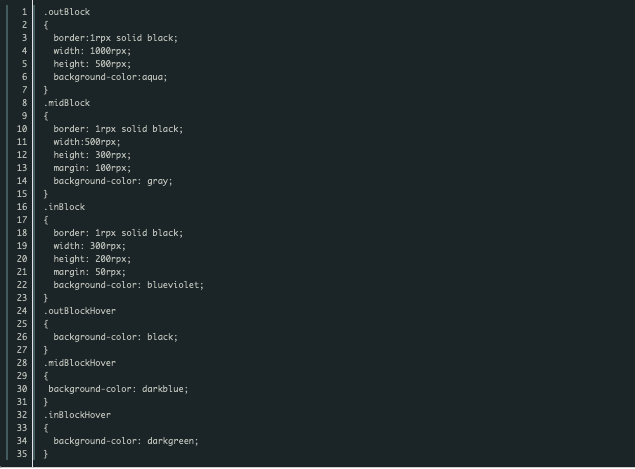Image resolution: width=635 pixels, height=469 pixels.
Task: Click the .inBlockHover selector text
Action: coord(77,414)
